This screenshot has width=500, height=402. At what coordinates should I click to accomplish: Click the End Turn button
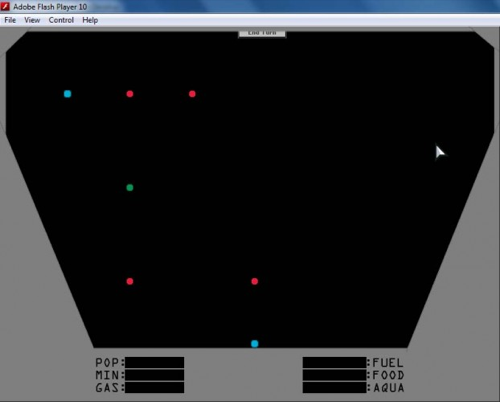pos(262,34)
